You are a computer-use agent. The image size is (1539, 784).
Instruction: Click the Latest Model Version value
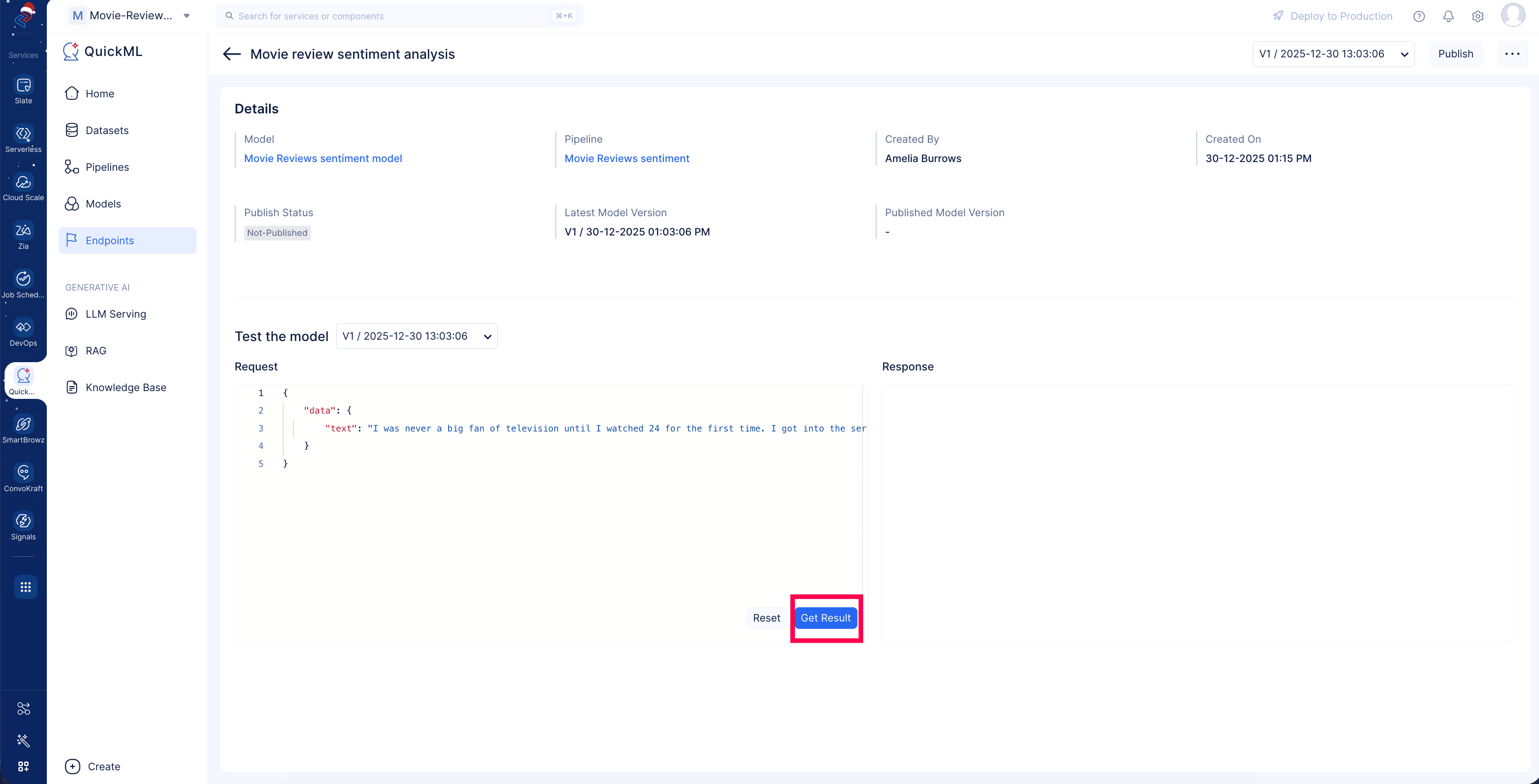coord(637,232)
